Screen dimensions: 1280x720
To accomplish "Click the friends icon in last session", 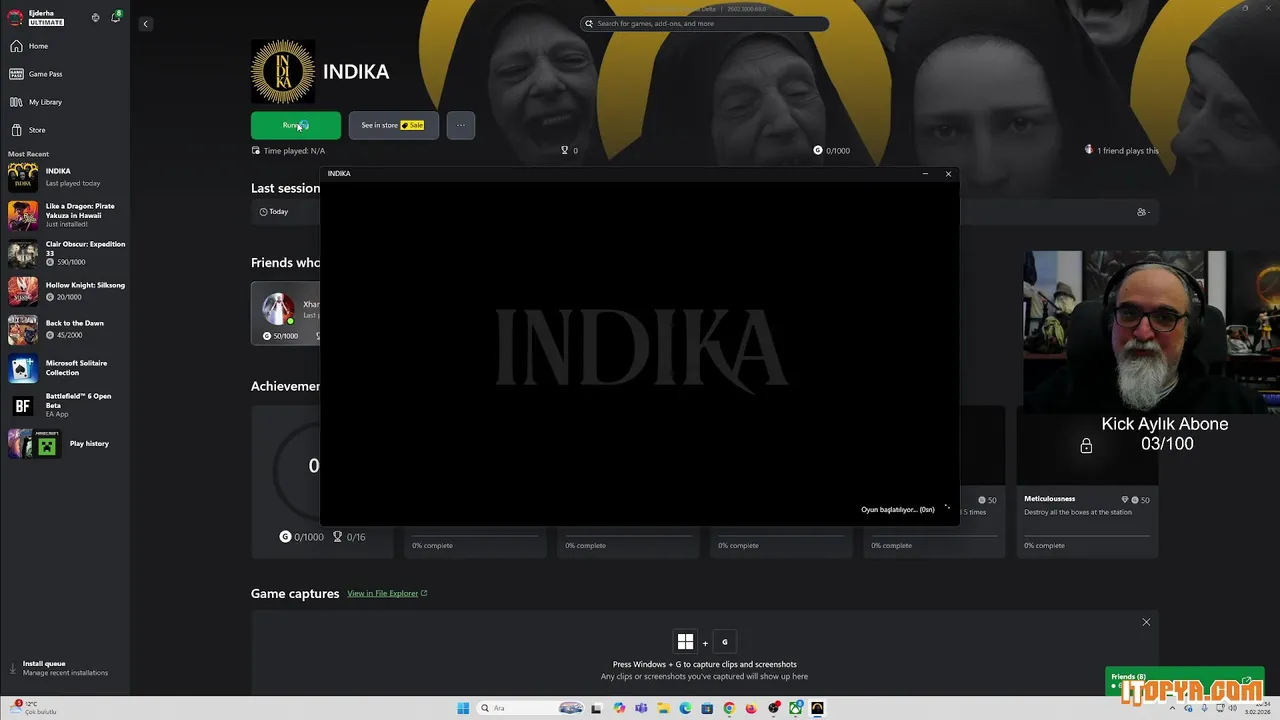I will (x=1143, y=212).
